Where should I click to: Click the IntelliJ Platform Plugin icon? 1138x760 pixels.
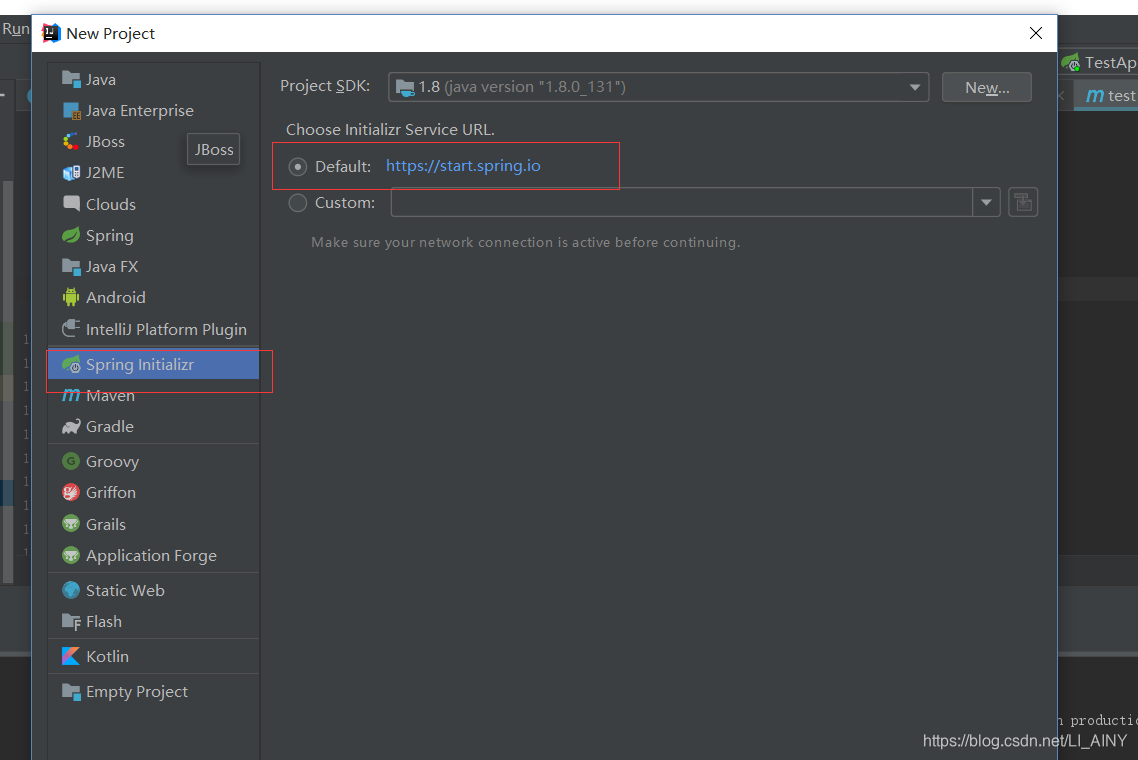pyautogui.click(x=71, y=329)
